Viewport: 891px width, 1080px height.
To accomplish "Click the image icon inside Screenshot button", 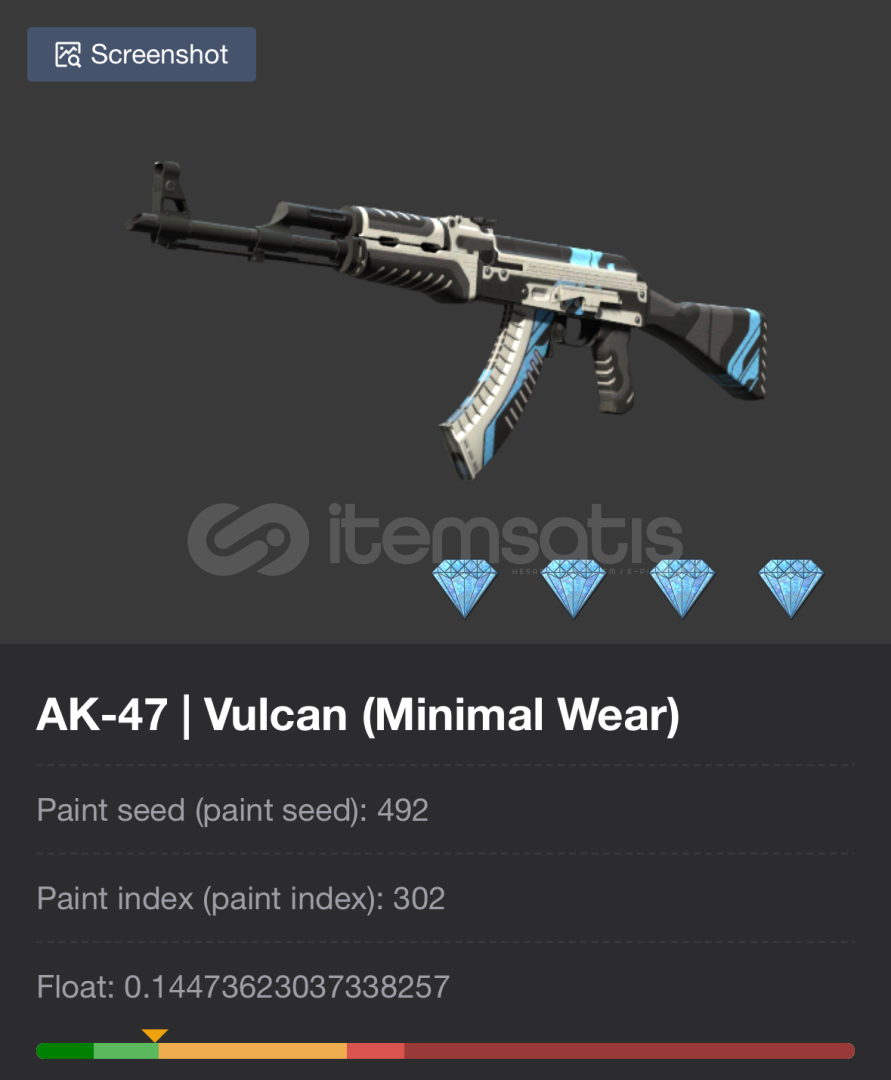I will [x=67, y=54].
